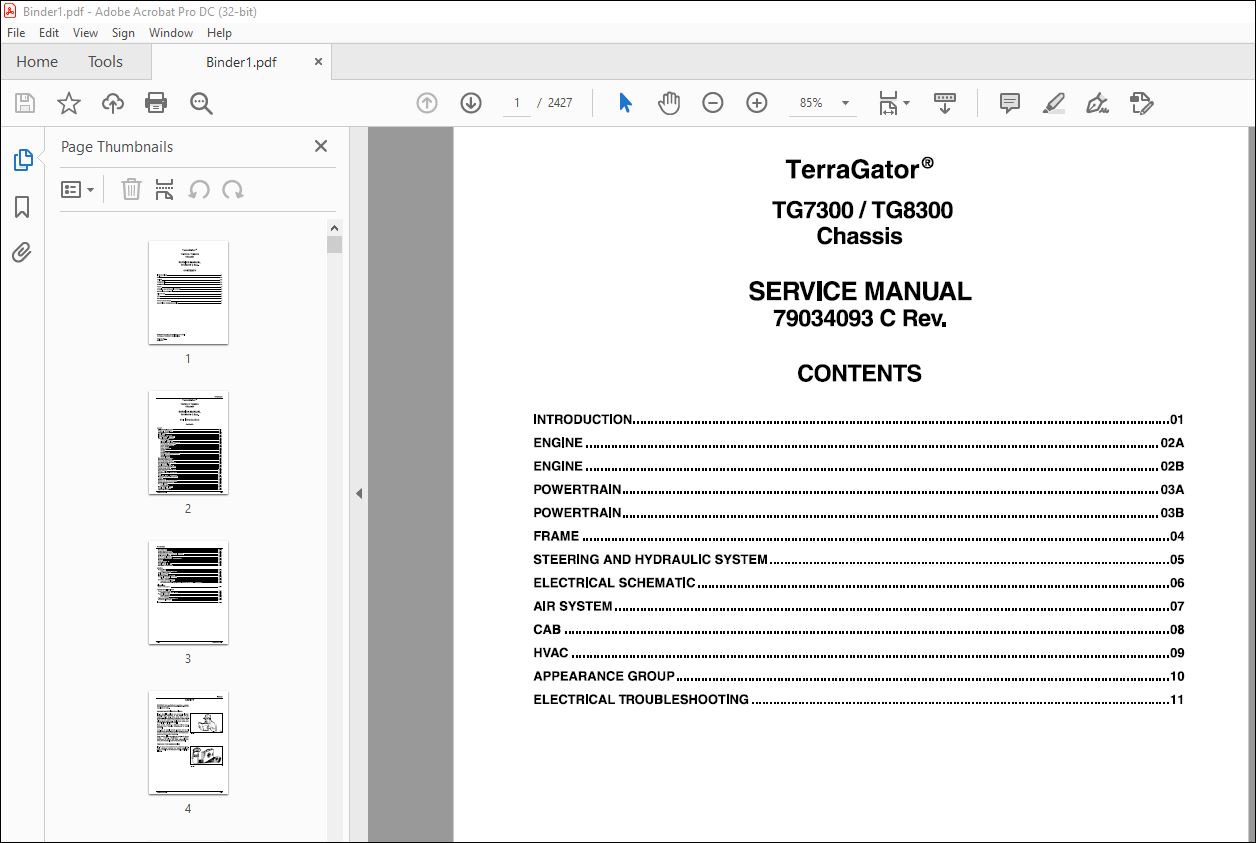Go to the previous page arrow
Screen dimensions: 1256x843
pos(427,103)
